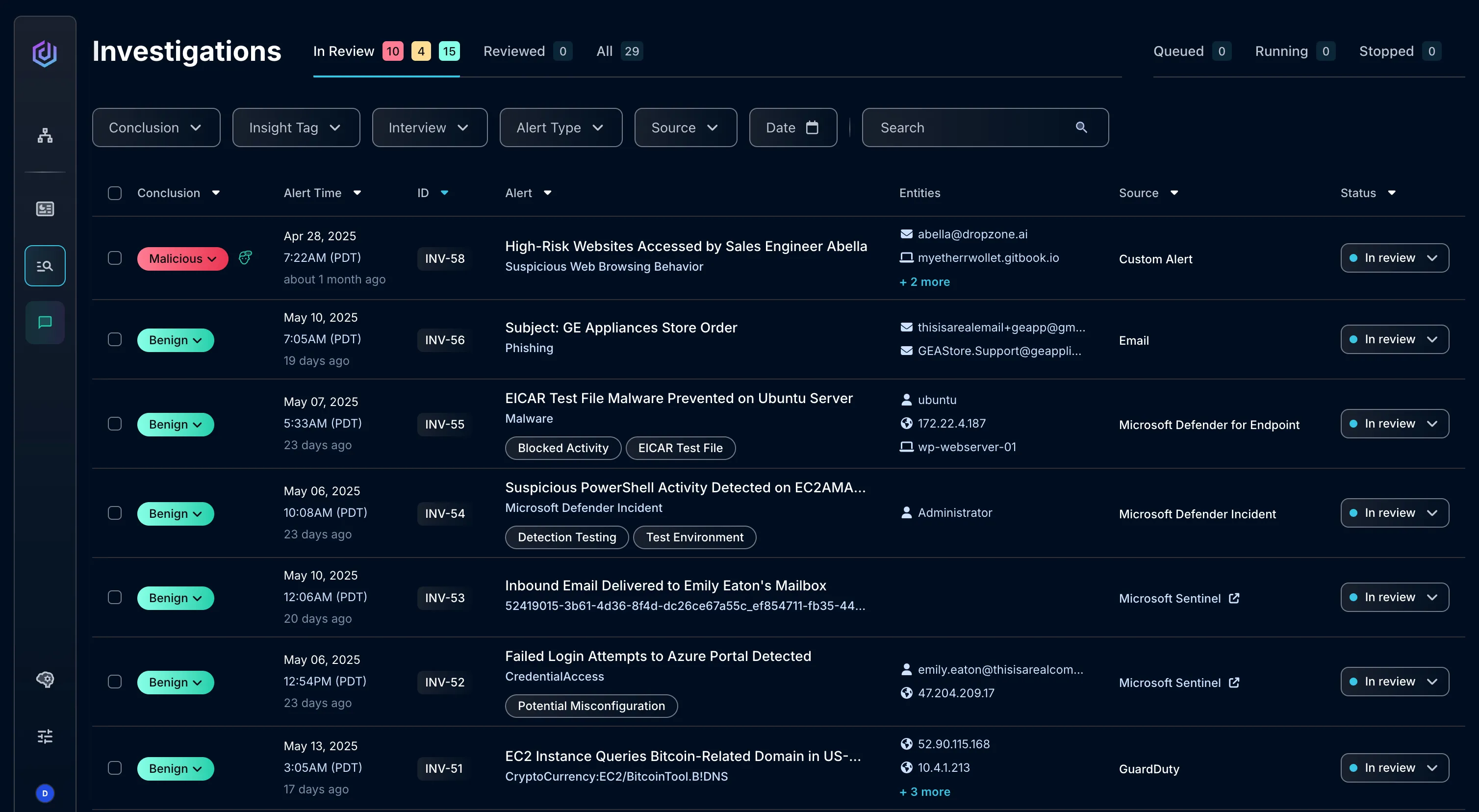Open the sliders settings sidebar icon
The width and height of the screenshot is (1479, 812).
click(45, 736)
